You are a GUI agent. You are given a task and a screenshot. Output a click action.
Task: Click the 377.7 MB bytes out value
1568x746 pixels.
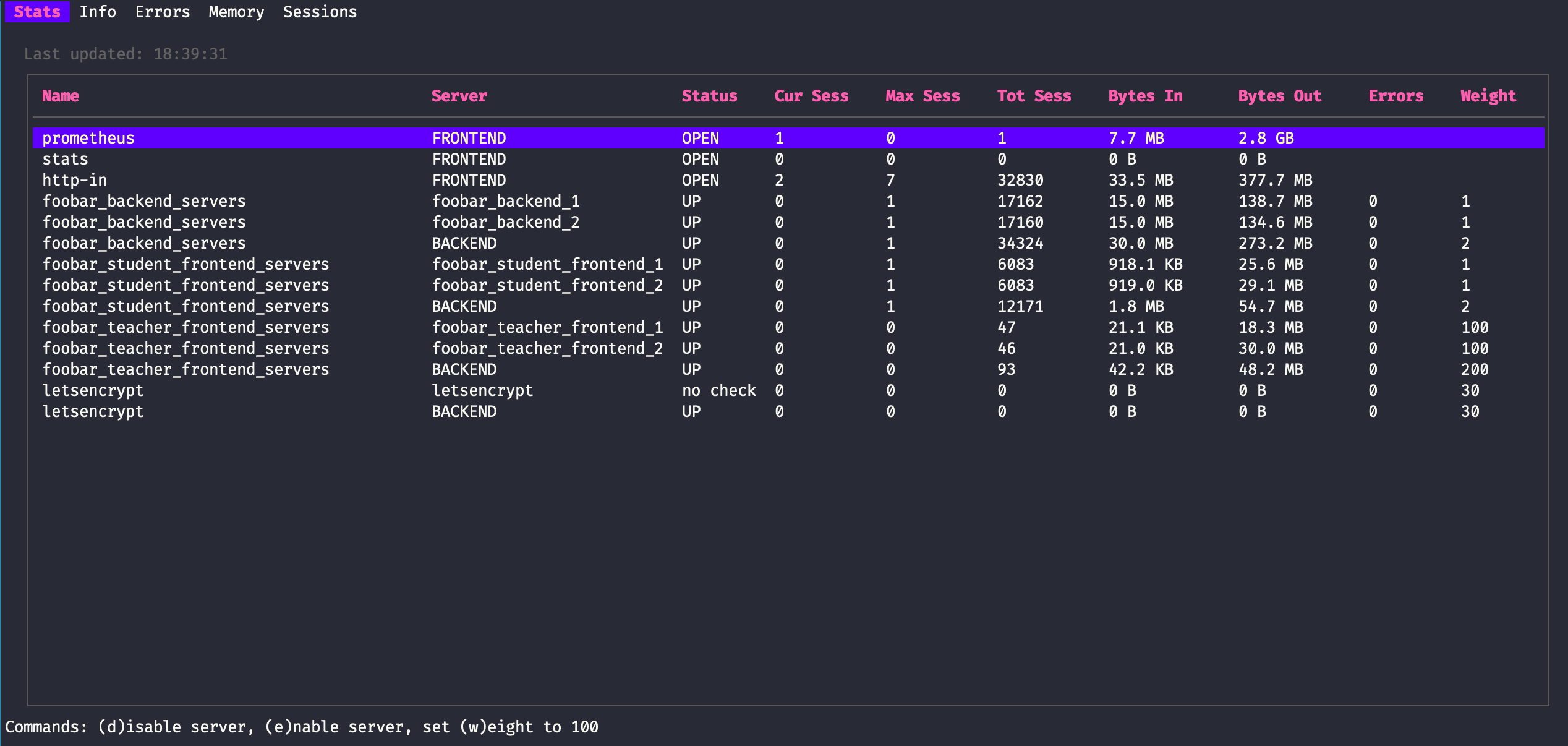pyautogui.click(x=1275, y=180)
